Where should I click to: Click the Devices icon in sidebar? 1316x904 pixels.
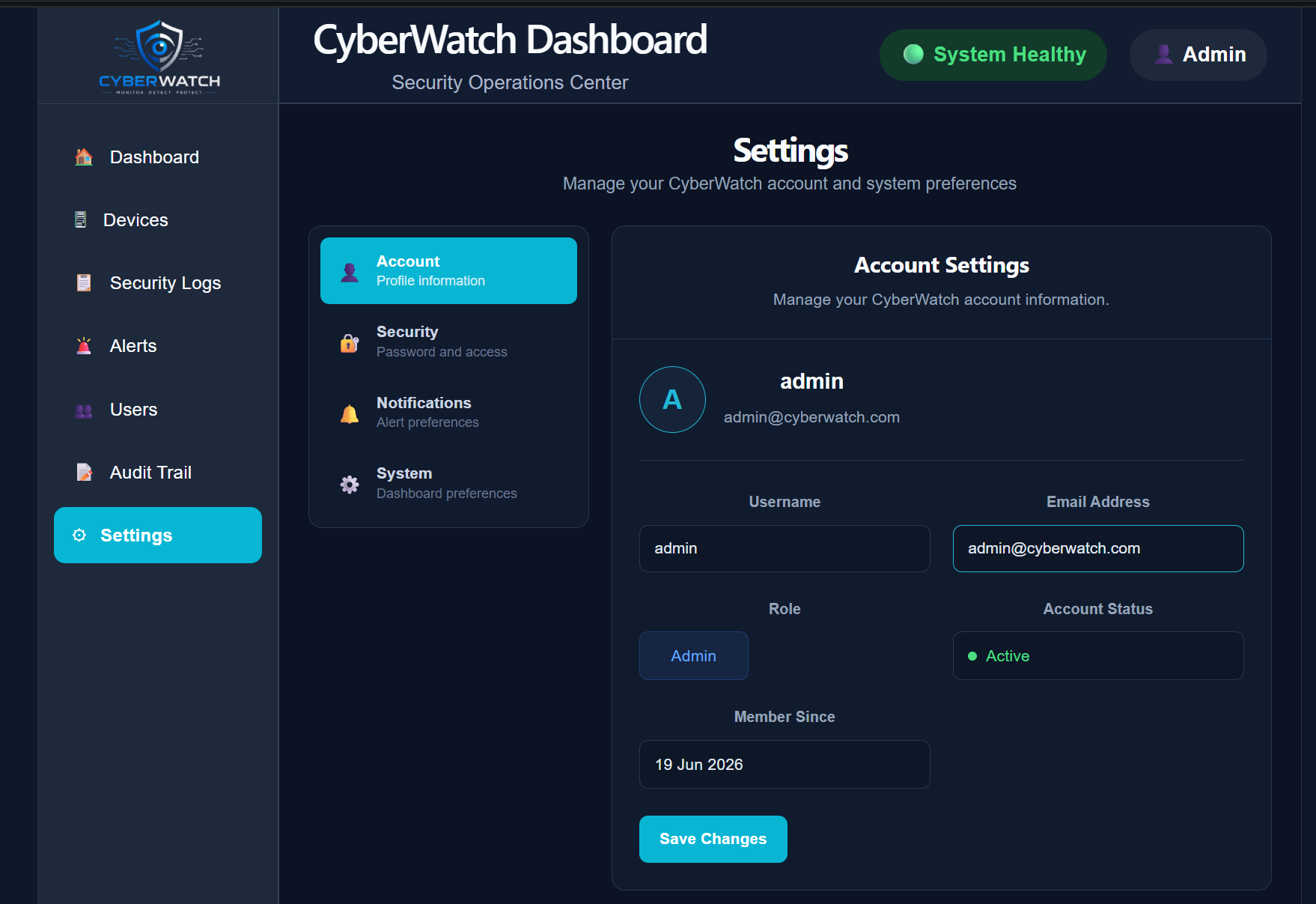81,219
